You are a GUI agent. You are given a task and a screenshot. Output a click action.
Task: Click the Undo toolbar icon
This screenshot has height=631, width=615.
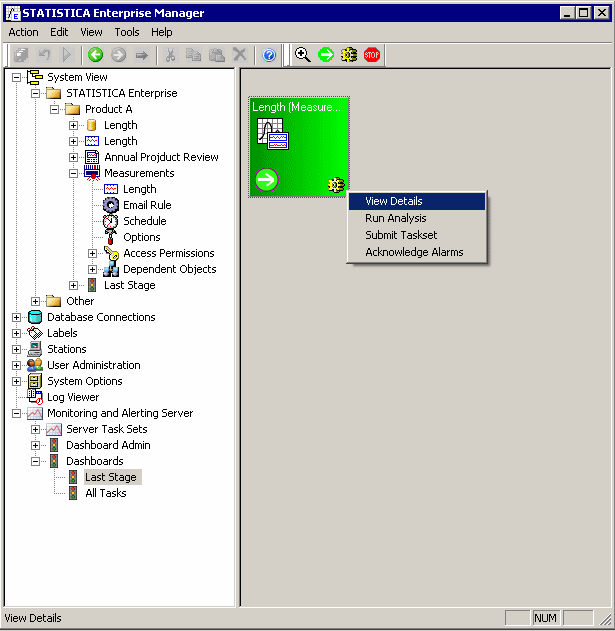click(x=44, y=55)
